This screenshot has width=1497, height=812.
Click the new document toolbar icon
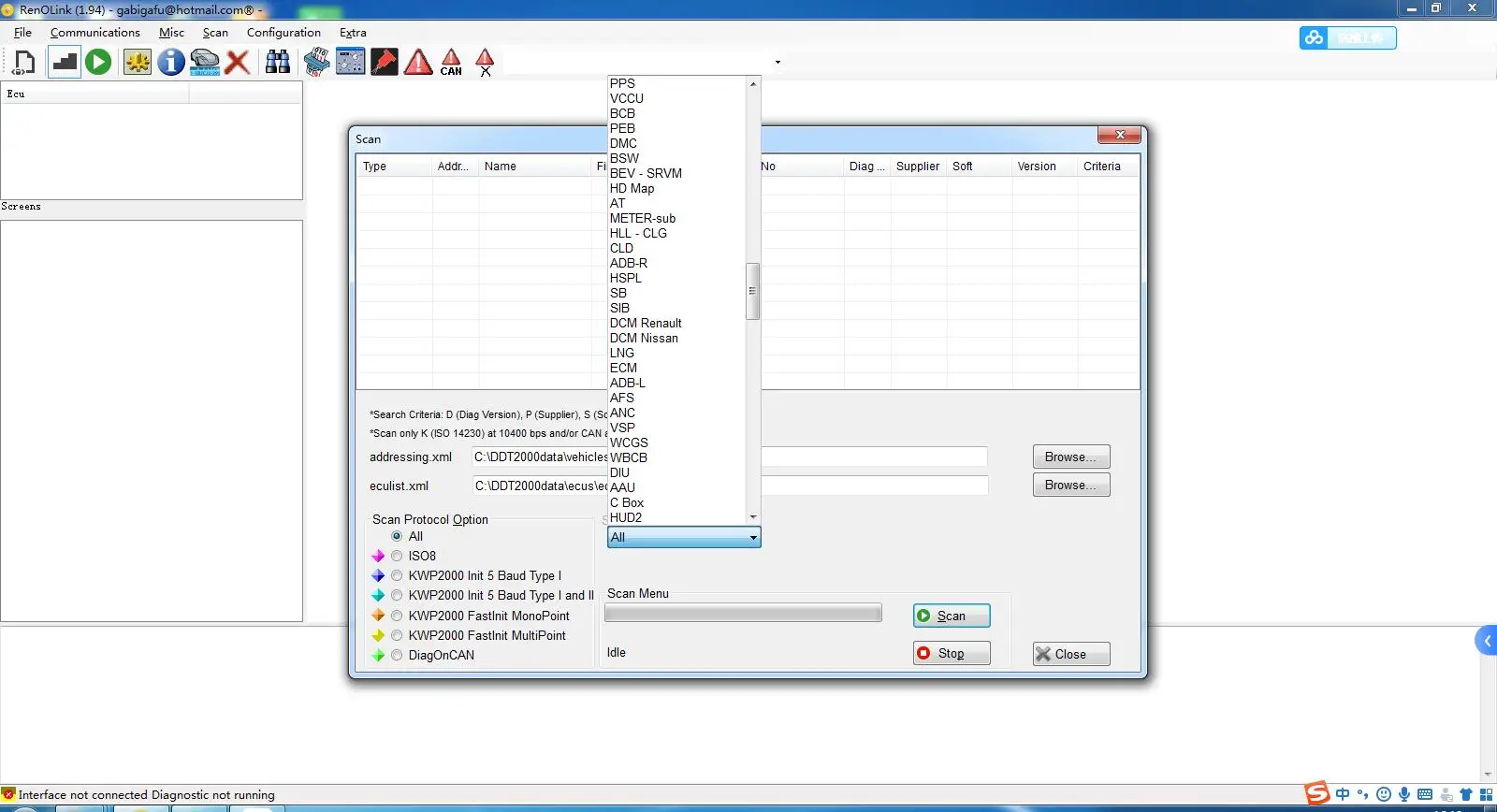[x=24, y=63]
